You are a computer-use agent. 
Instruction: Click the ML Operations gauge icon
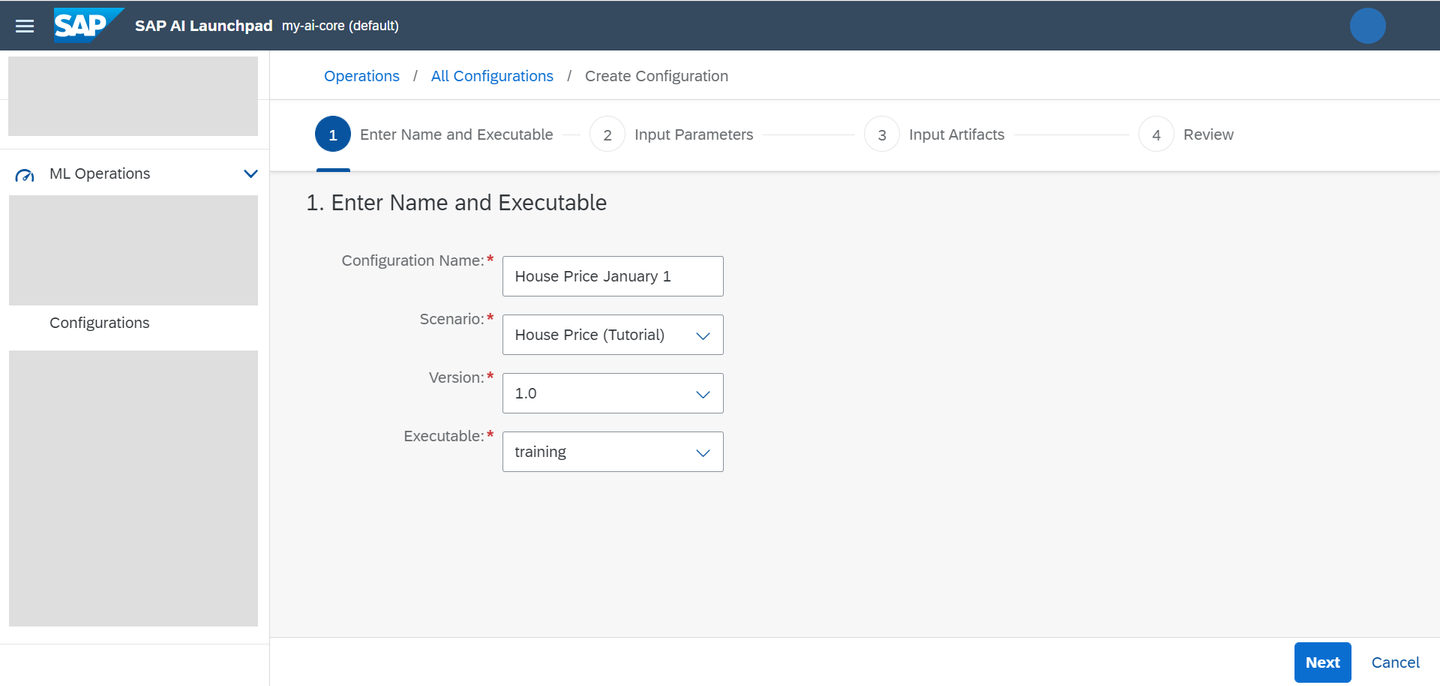[25, 175]
